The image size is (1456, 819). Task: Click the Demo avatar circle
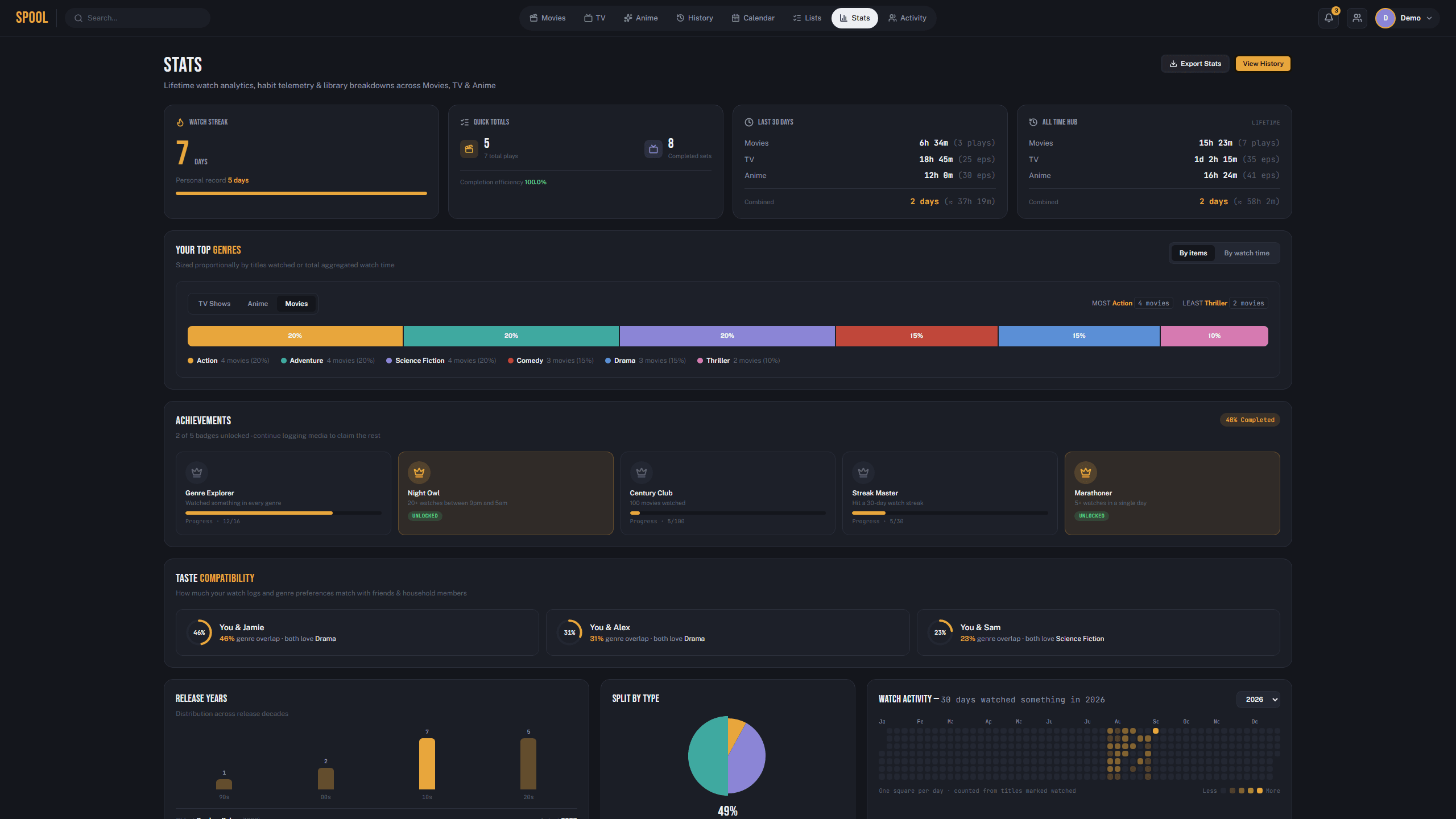coord(1385,18)
